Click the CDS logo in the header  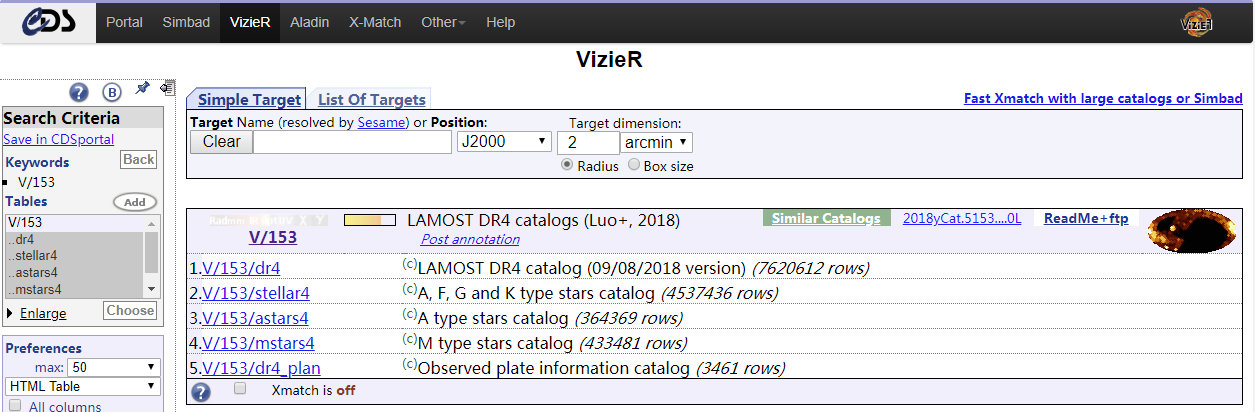click(47, 22)
